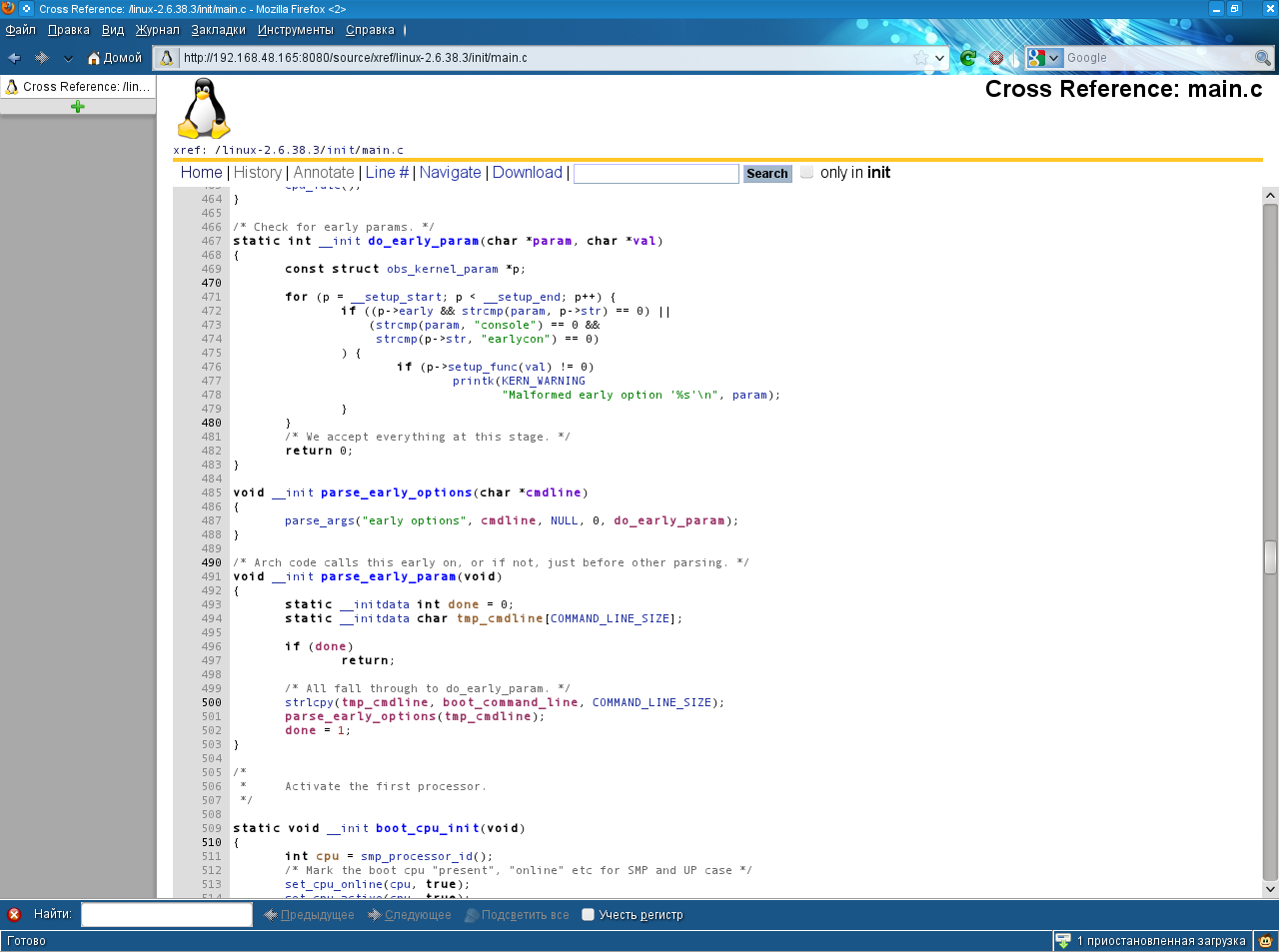
Task: Open a new tab with the green plus
Action: tap(78, 107)
